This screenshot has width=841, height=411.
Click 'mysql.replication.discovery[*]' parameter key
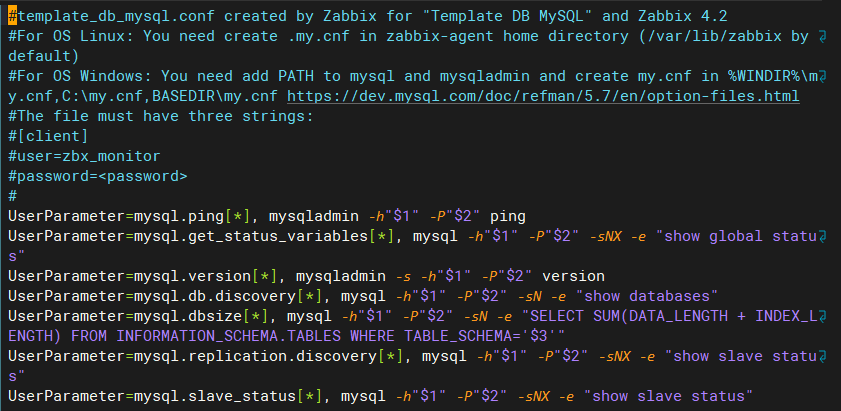click(x=268, y=357)
